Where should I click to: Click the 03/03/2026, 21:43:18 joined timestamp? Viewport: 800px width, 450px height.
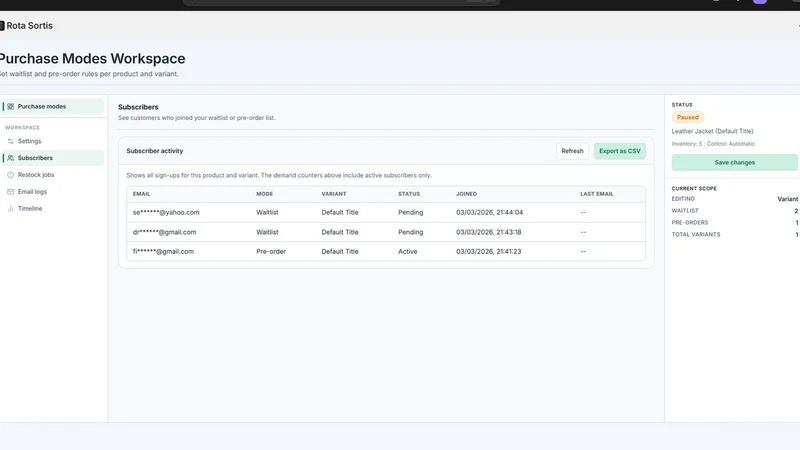tap(489, 232)
